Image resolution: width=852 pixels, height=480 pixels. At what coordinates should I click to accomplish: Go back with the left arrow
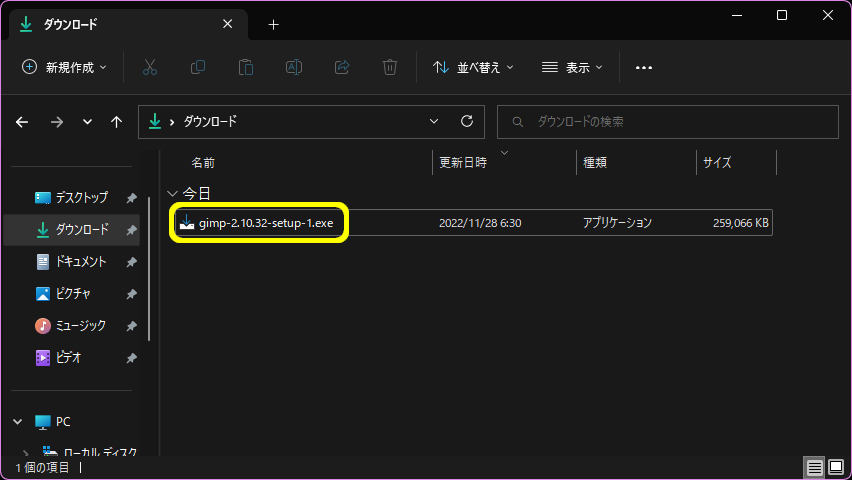pos(22,122)
